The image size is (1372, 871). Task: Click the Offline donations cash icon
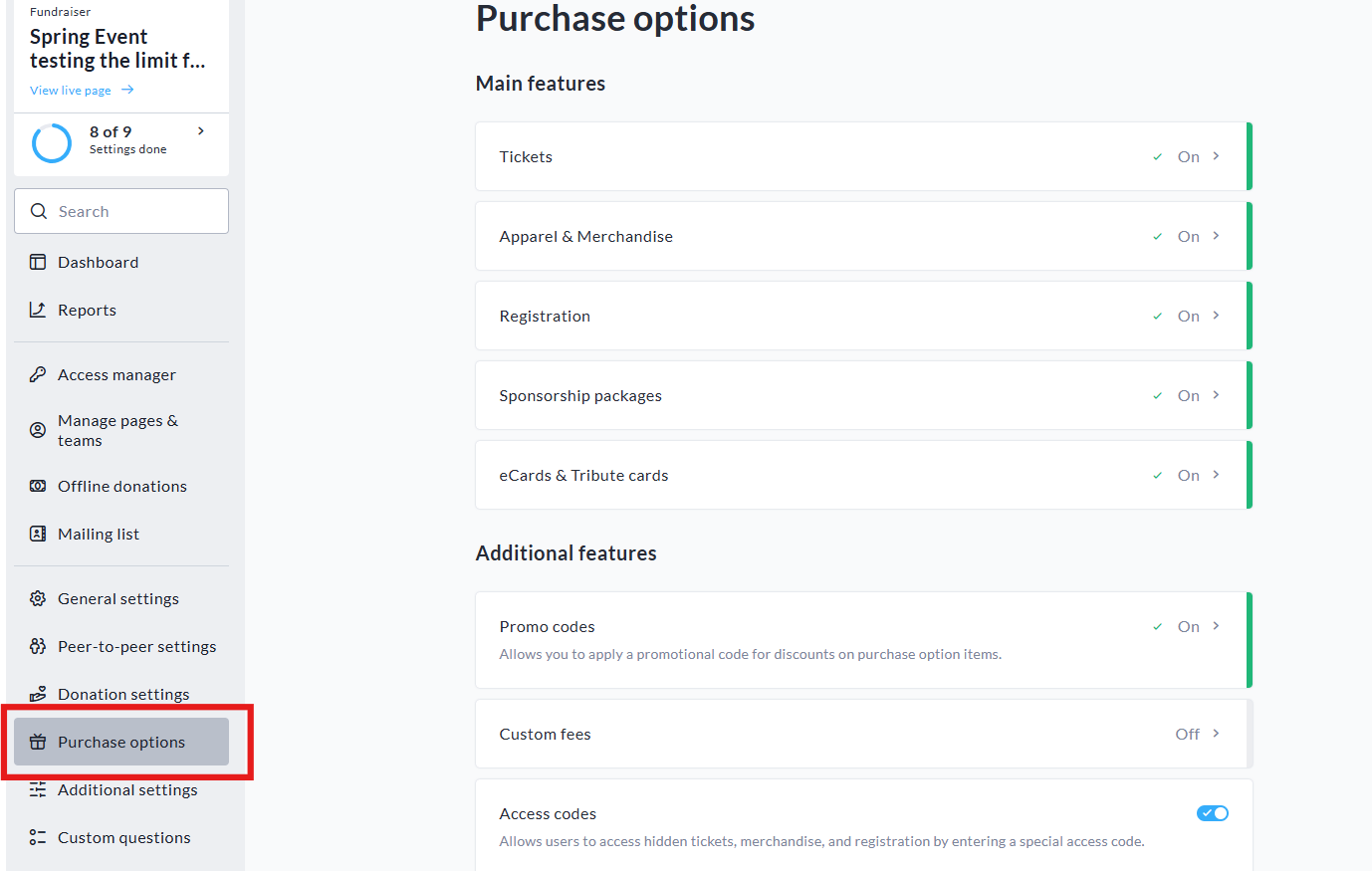point(38,486)
